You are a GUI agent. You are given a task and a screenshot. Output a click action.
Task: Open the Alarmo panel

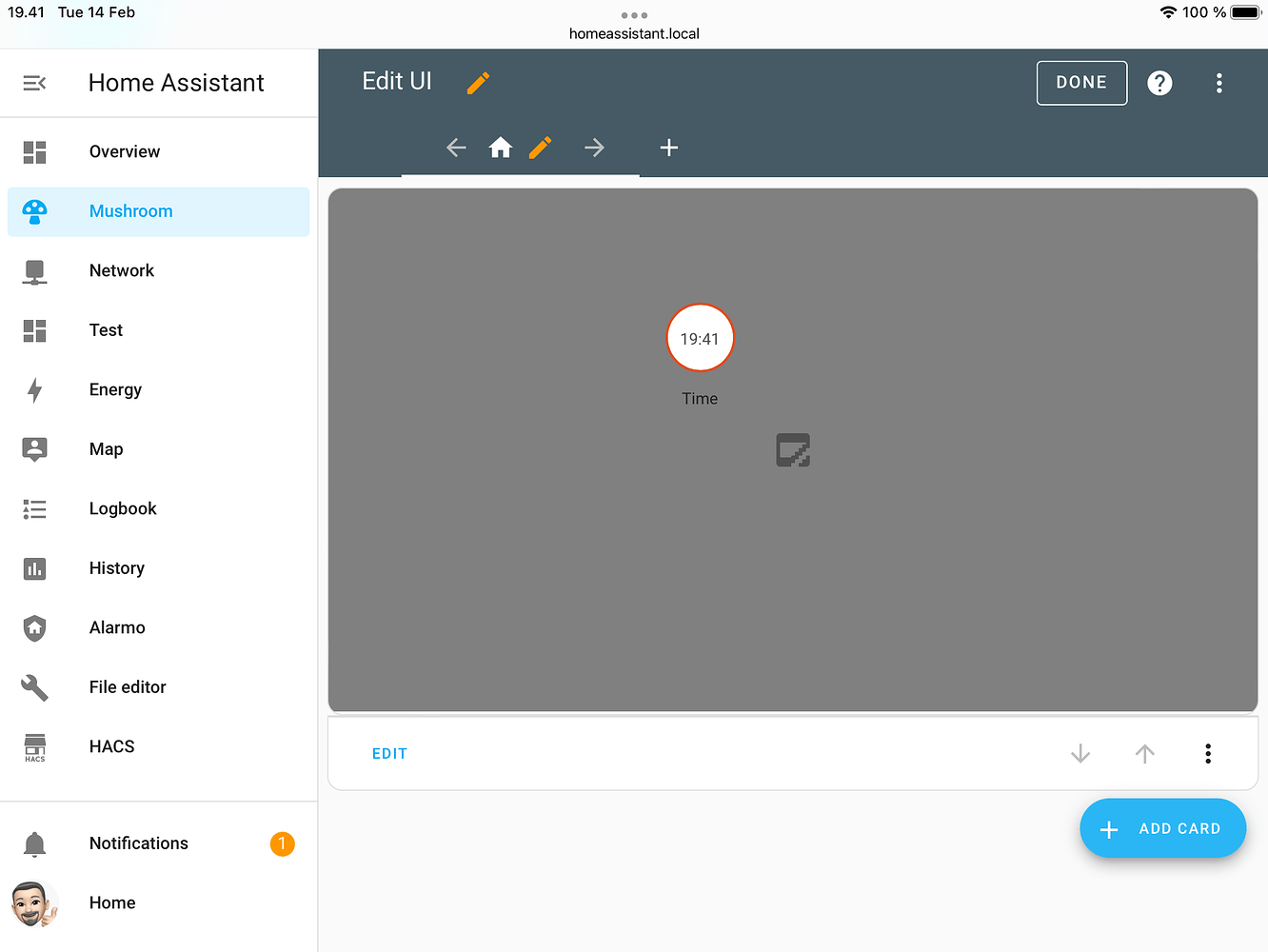pyautogui.click(x=116, y=627)
